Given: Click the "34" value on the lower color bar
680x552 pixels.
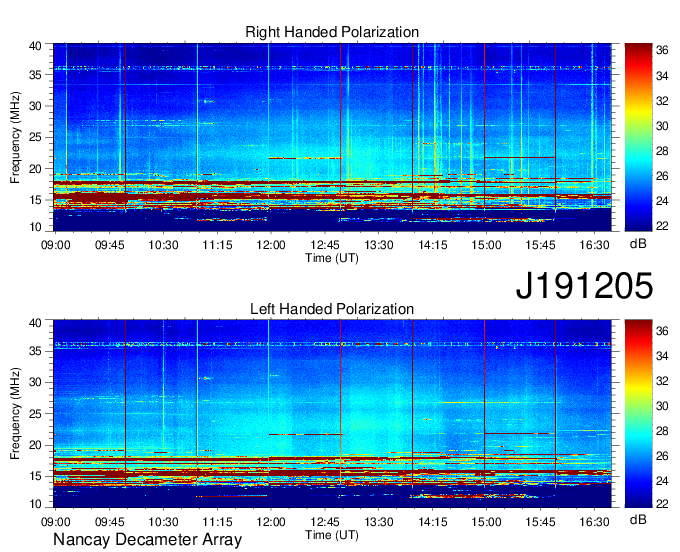Looking at the screenshot, I should tap(662, 356).
